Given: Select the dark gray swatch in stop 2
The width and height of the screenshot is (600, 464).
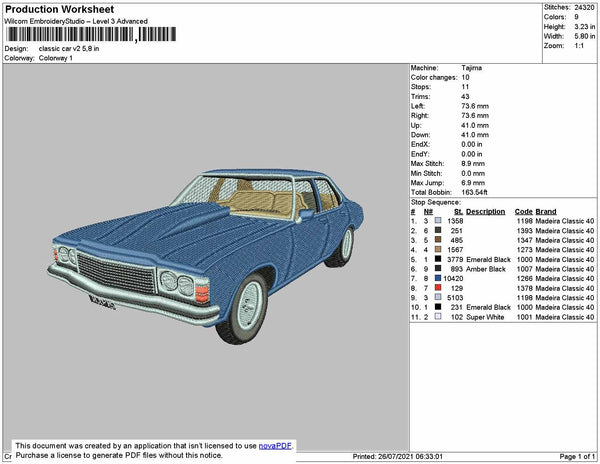Looking at the screenshot, I should [x=438, y=231].
